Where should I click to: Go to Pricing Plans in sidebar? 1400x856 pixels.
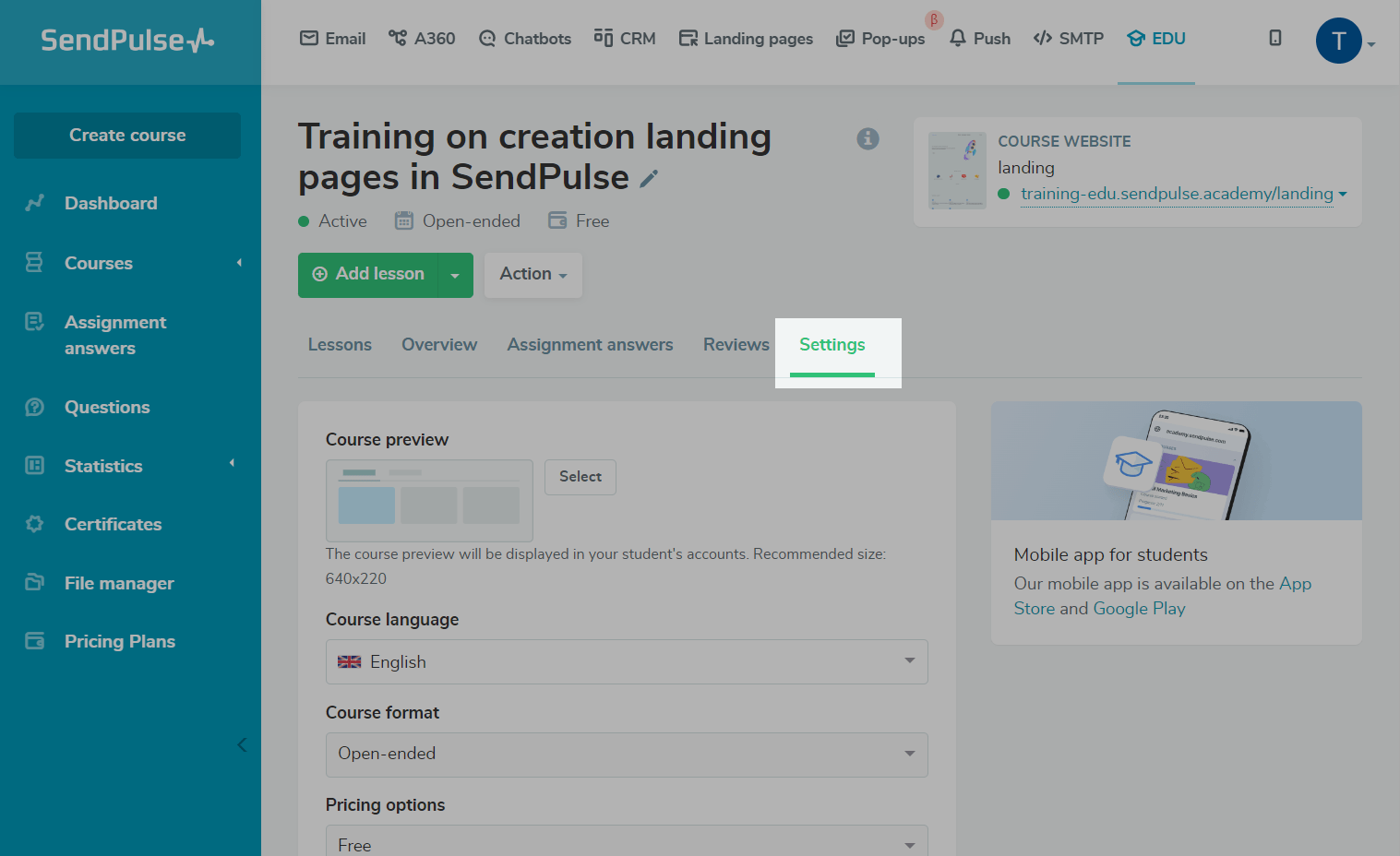pyautogui.click(x=119, y=641)
